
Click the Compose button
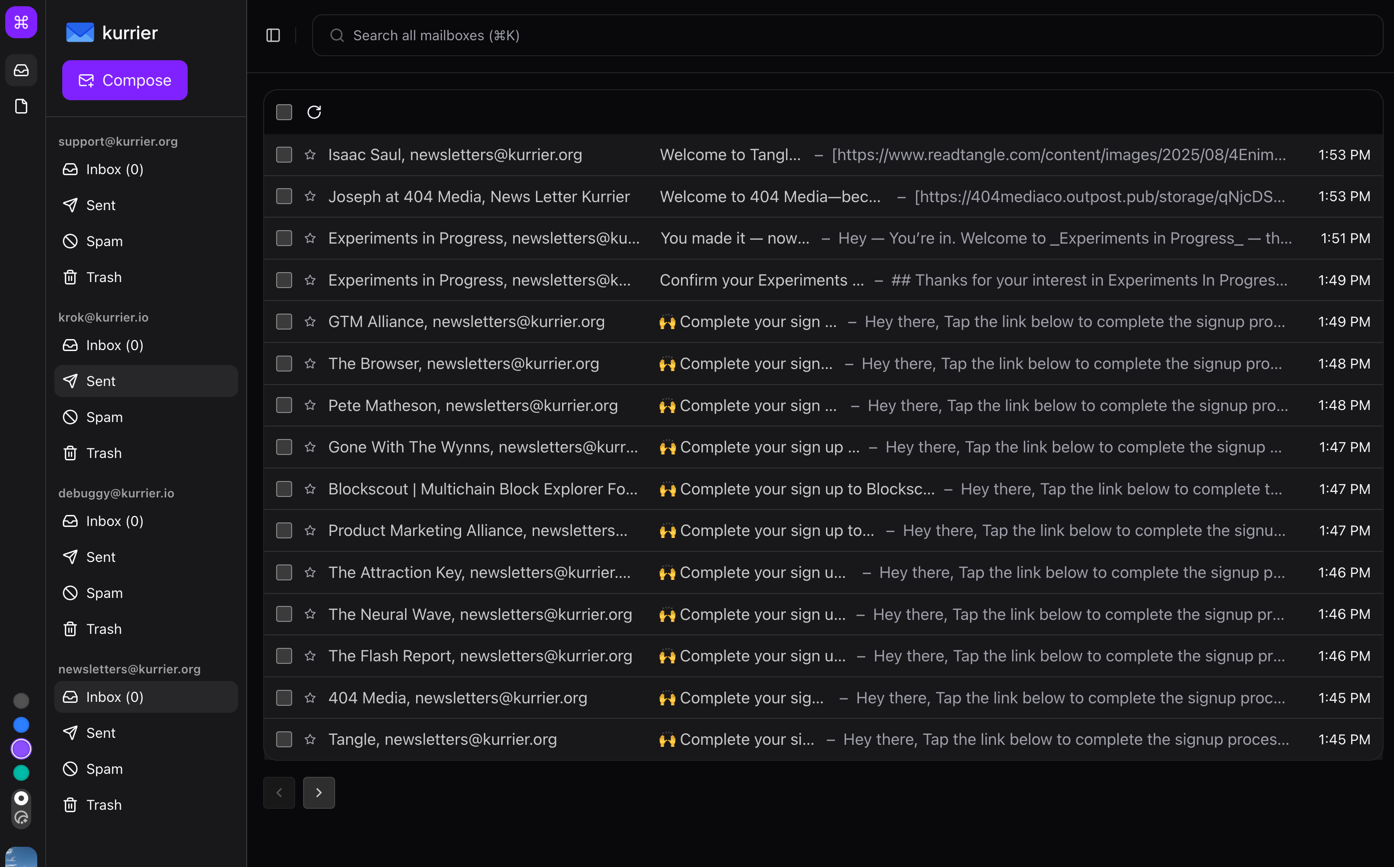[124, 81]
